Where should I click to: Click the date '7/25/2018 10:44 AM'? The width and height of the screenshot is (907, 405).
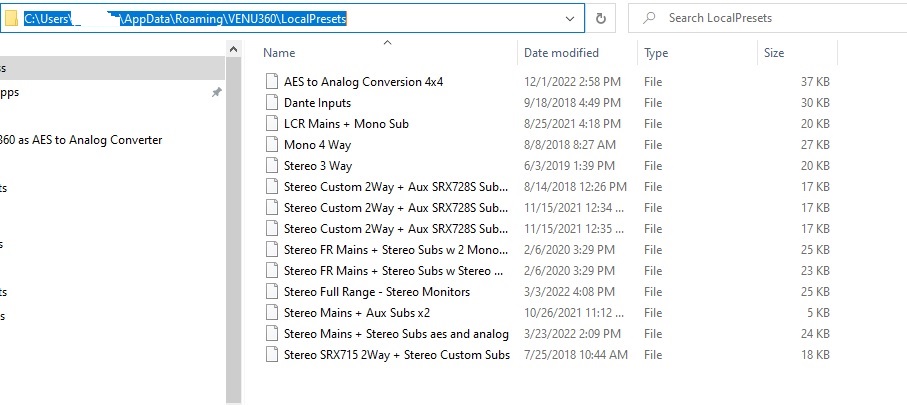(x=576, y=355)
